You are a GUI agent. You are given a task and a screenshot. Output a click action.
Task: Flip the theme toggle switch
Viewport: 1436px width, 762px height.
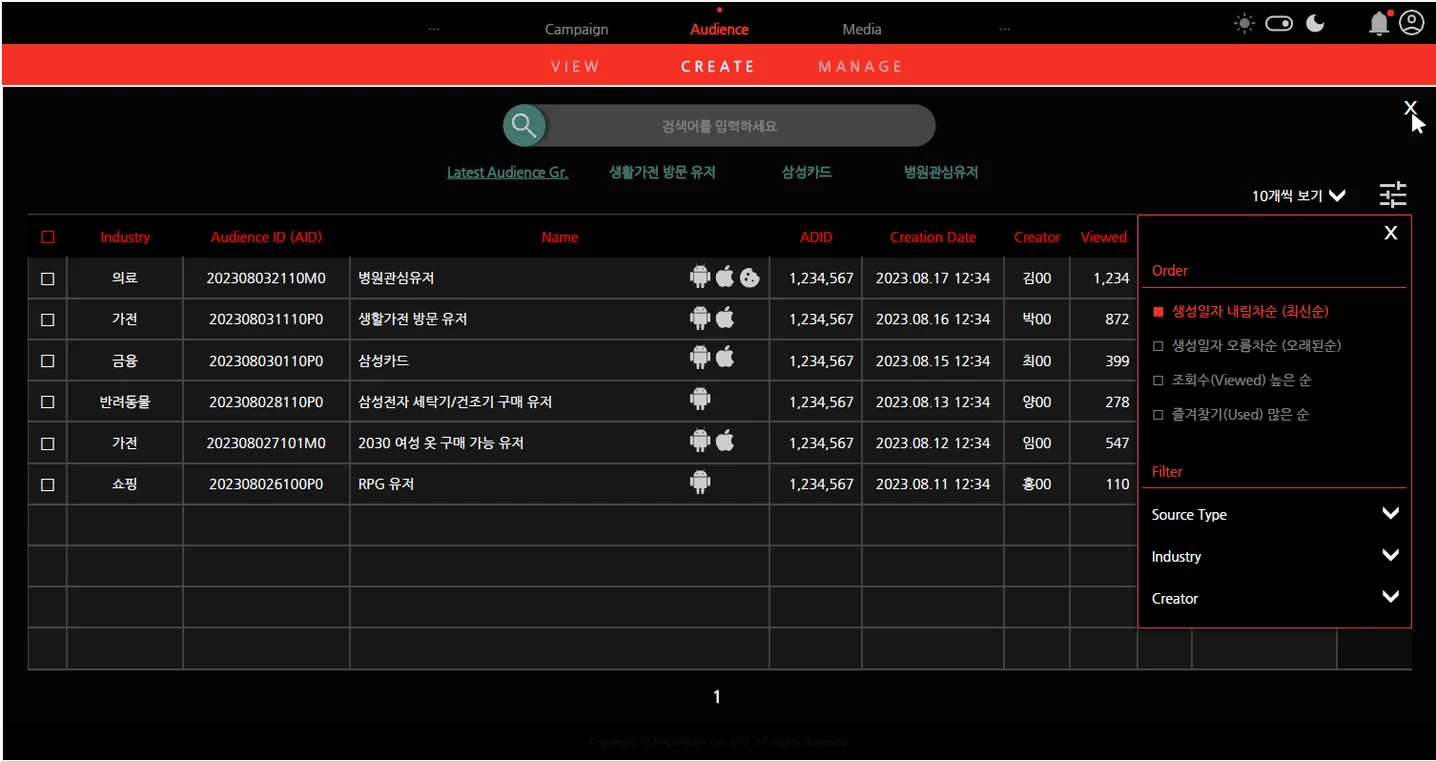[1279, 22]
